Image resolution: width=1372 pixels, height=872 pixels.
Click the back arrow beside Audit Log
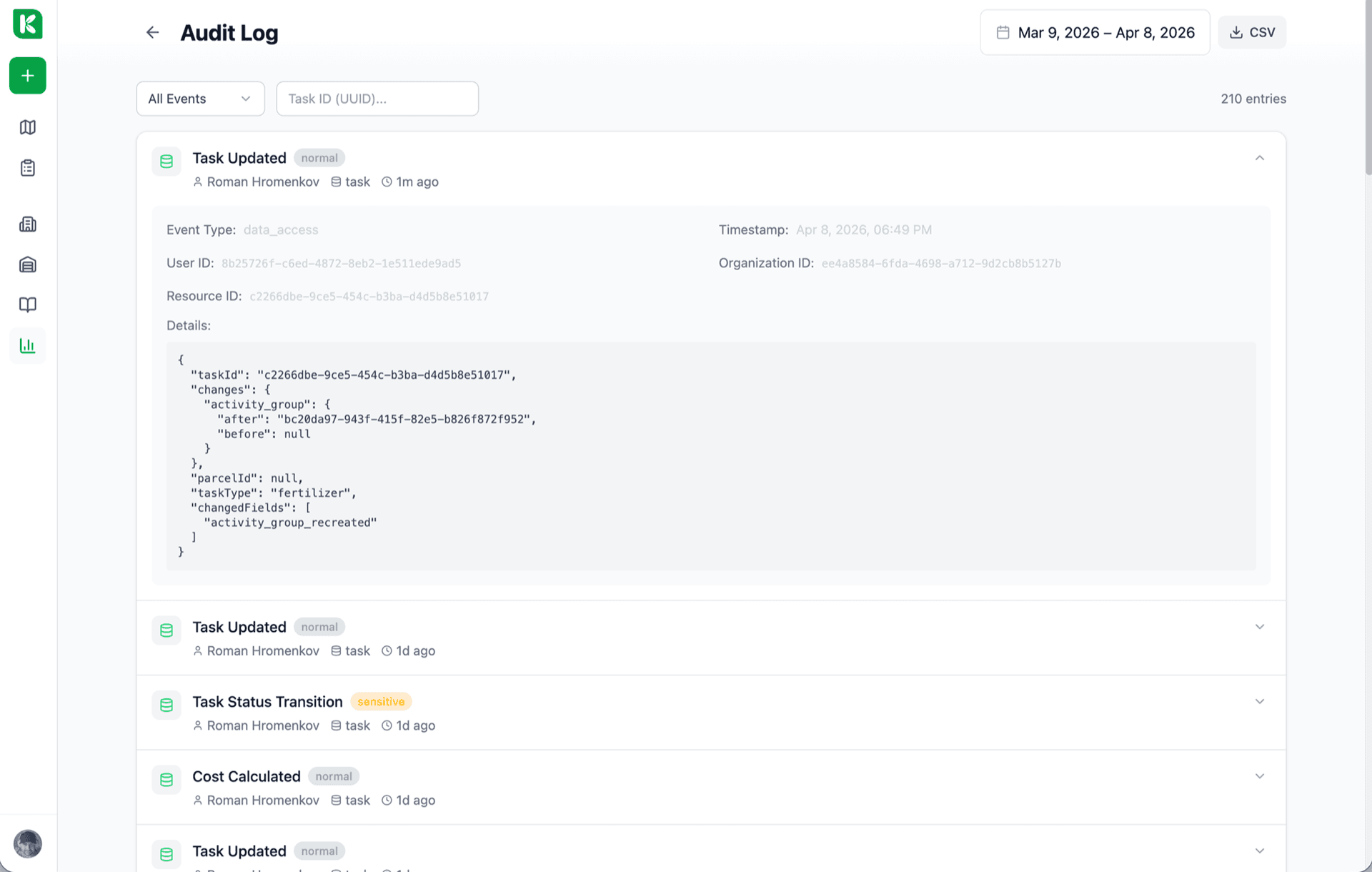pos(152,32)
